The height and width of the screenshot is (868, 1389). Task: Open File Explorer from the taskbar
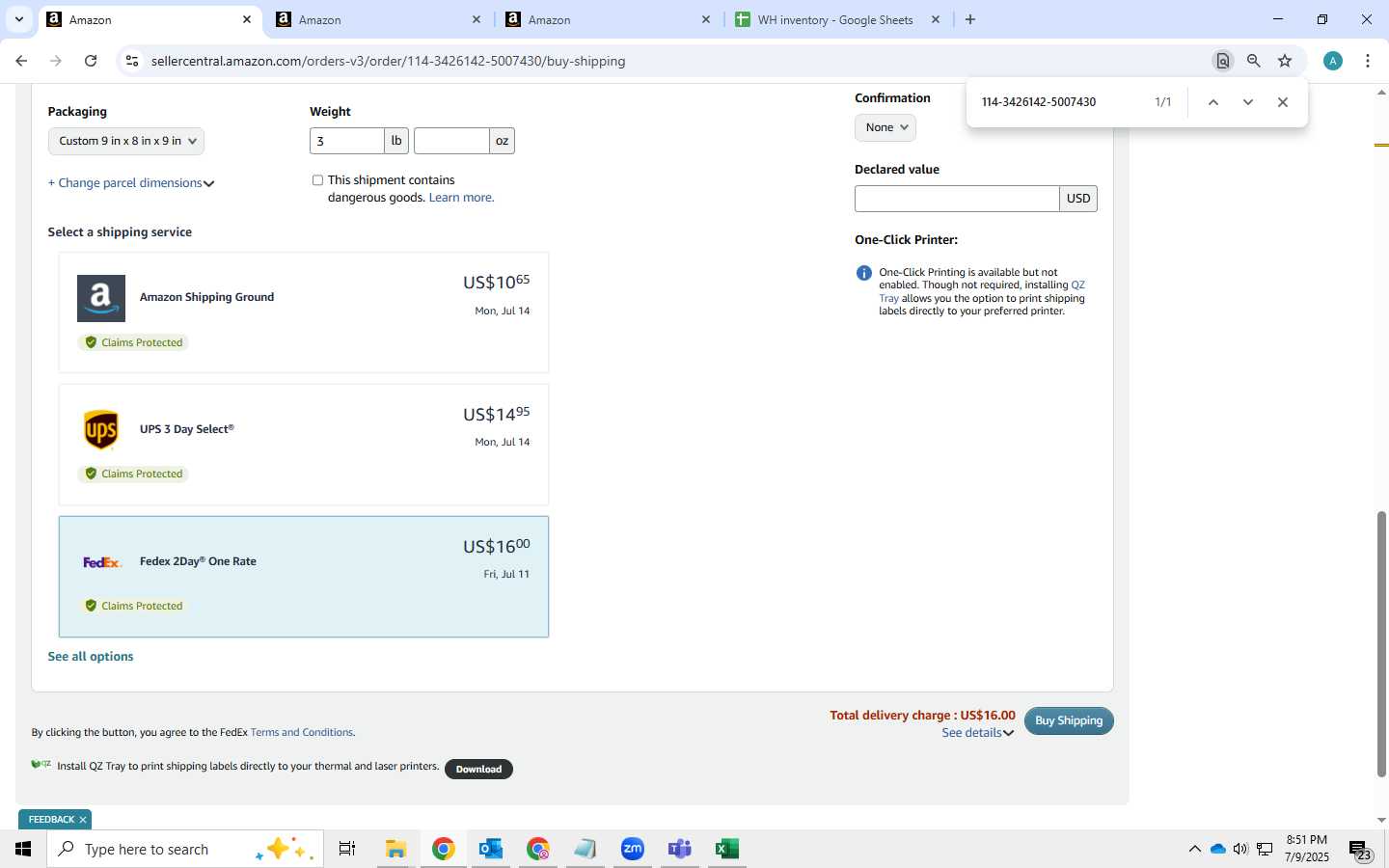tap(395, 849)
